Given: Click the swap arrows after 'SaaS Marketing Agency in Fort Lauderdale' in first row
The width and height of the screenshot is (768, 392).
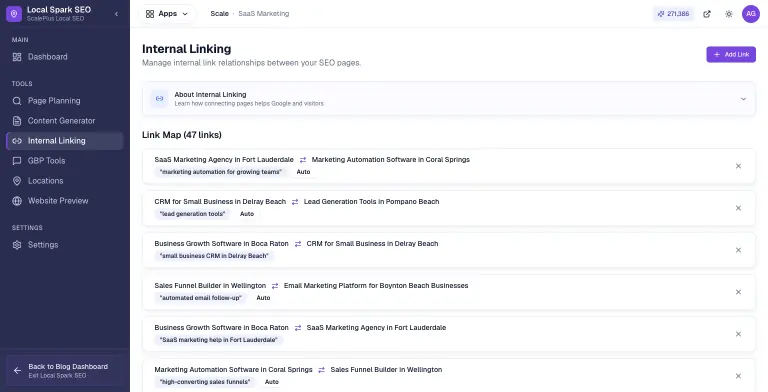Looking at the screenshot, I should [303, 160].
